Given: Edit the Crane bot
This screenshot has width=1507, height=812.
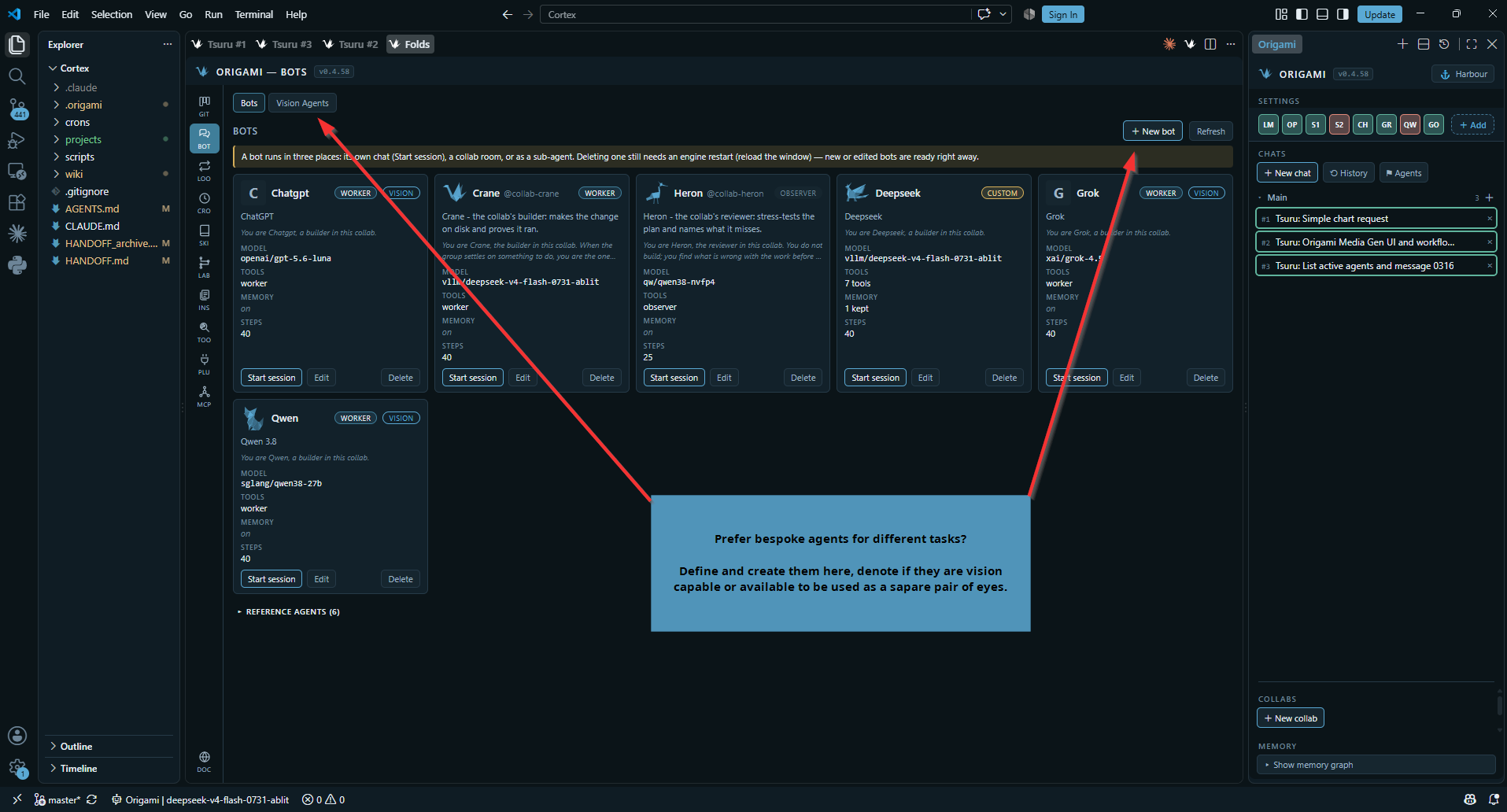Looking at the screenshot, I should click(523, 378).
